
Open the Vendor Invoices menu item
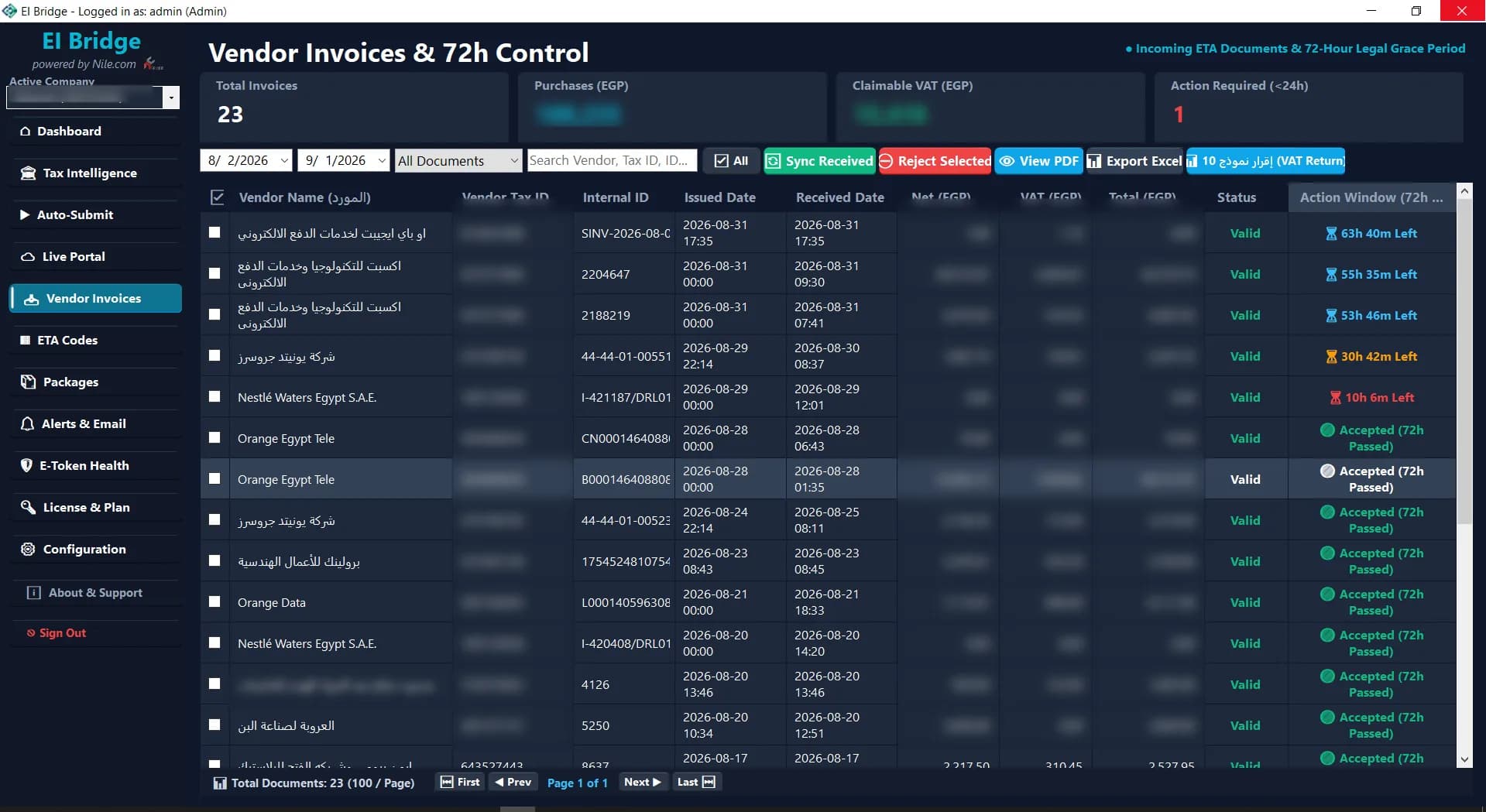[96, 299]
